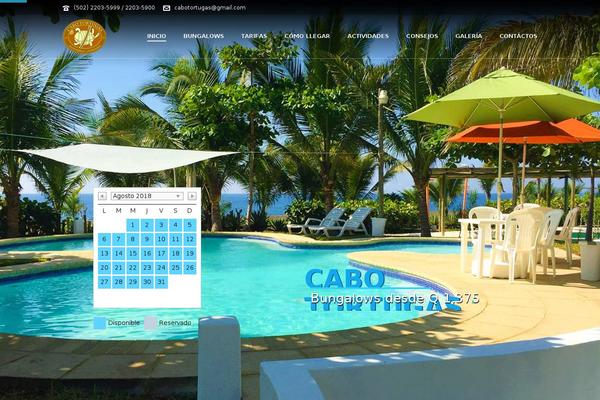Open the TARIFAS menu item
Viewport: 600px width, 400px height.
point(254,36)
